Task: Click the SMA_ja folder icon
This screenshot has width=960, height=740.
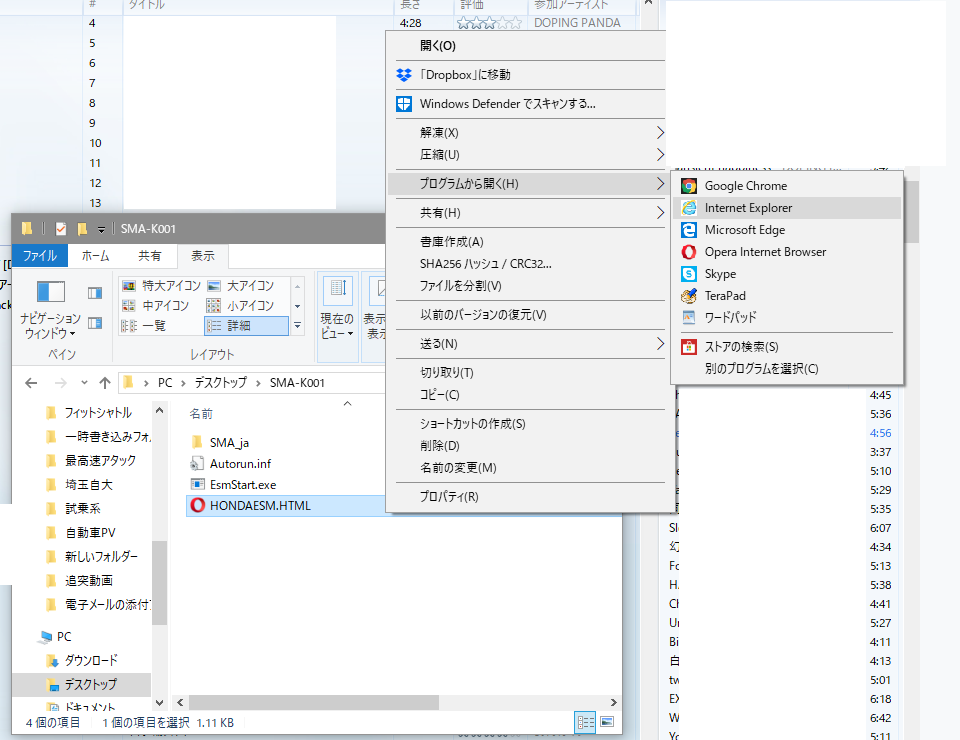Action: [x=197, y=442]
